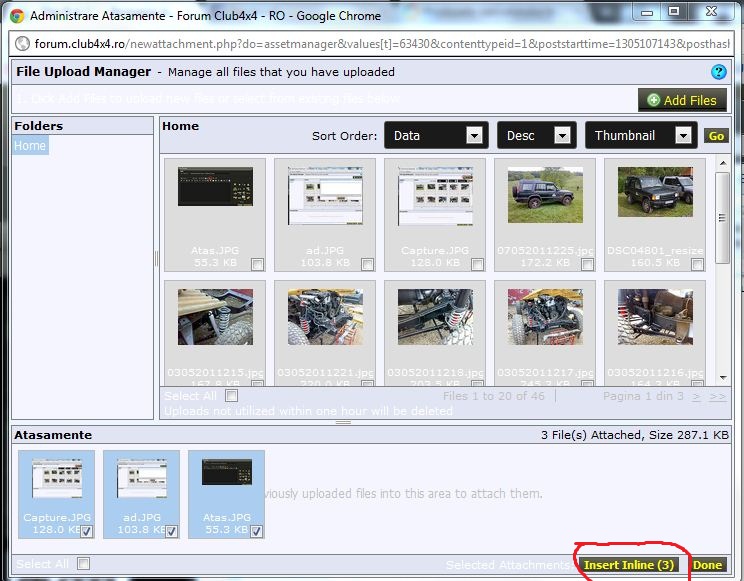Click the vertical splitter handle beside Folders
744x581 pixels.
tap(157, 258)
